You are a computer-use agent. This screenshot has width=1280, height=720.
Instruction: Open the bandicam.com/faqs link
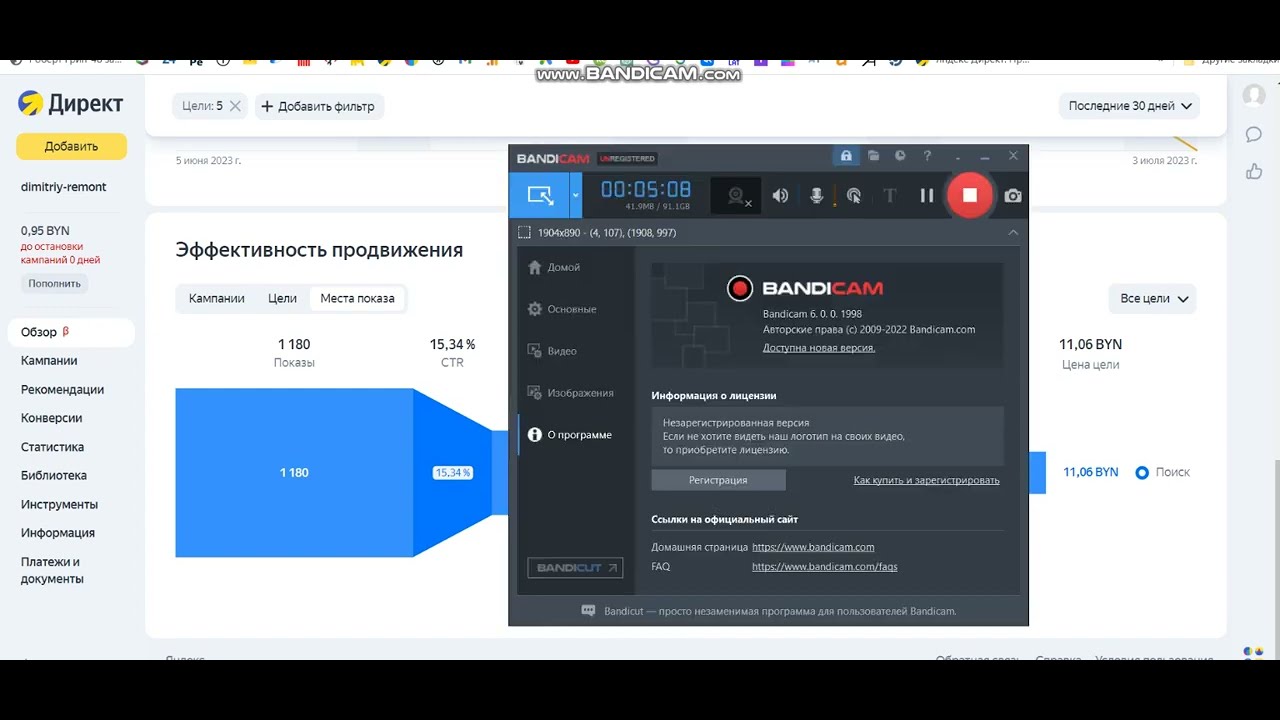[825, 566]
